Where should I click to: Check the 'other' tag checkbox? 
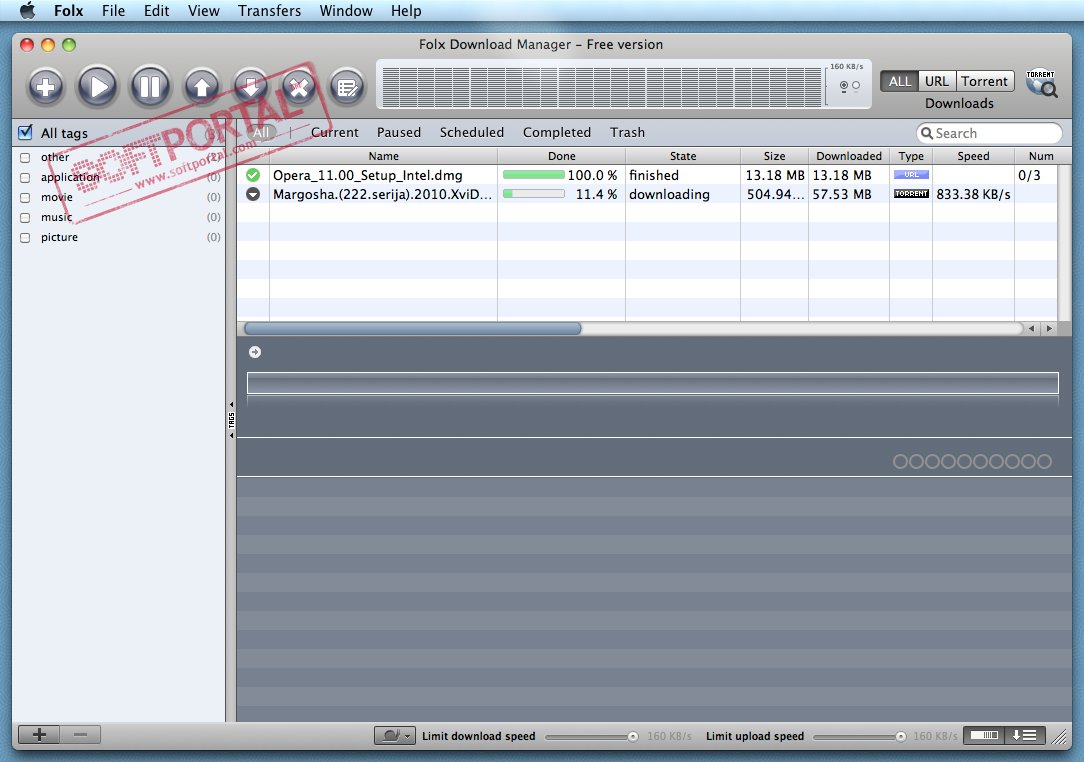click(25, 158)
